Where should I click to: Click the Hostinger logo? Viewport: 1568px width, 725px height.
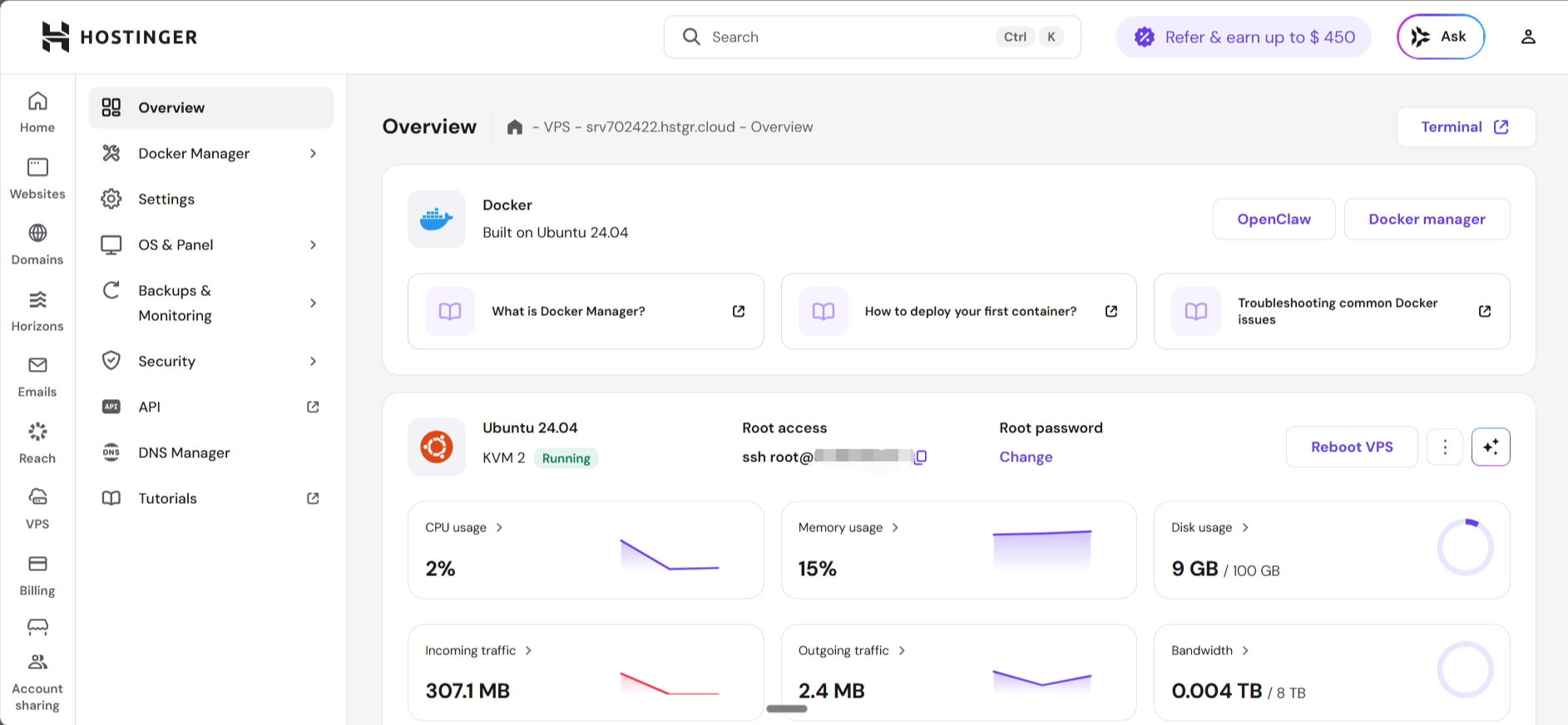pyautogui.click(x=120, y=37)
